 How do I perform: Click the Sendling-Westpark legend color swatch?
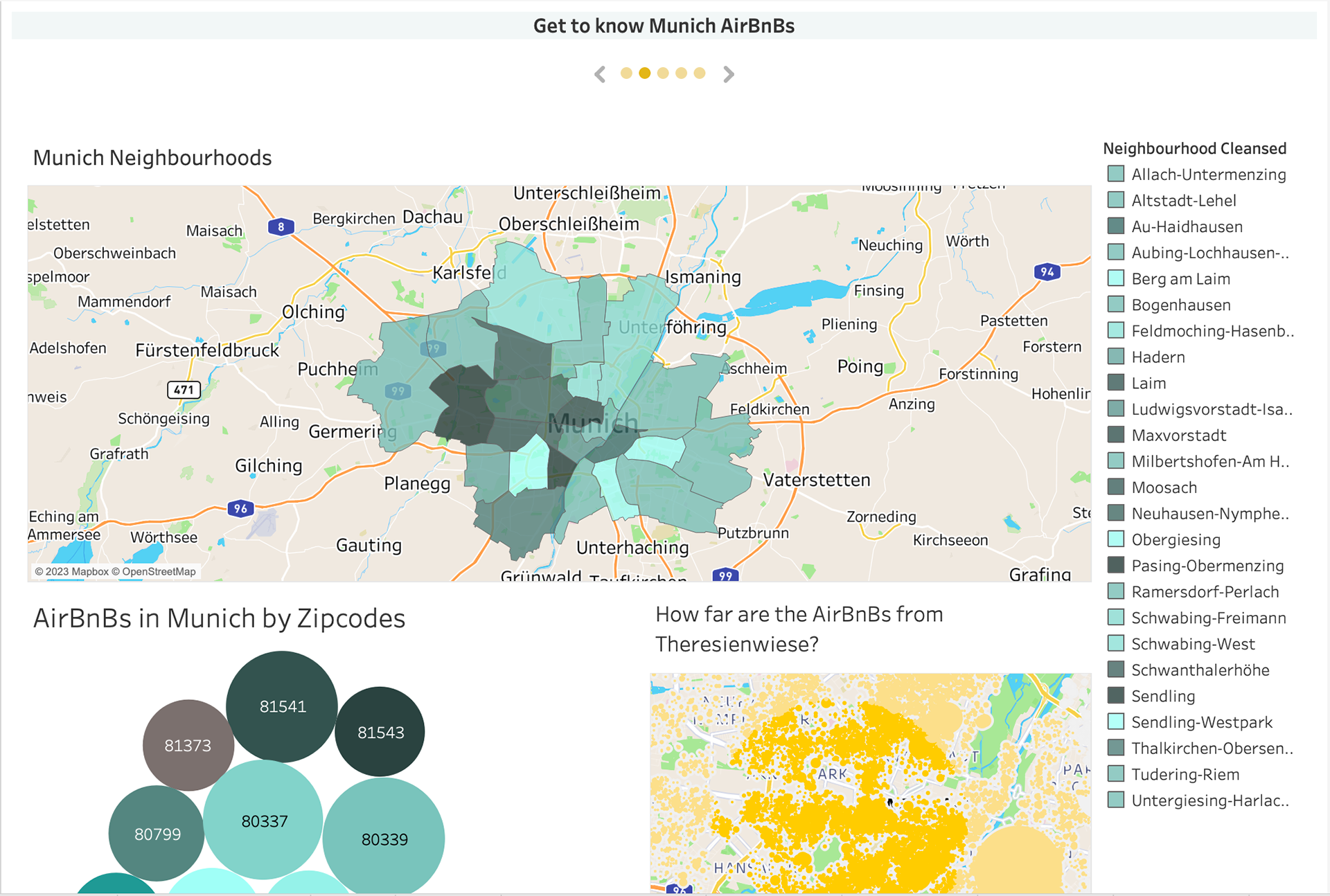click(1115, 722)
